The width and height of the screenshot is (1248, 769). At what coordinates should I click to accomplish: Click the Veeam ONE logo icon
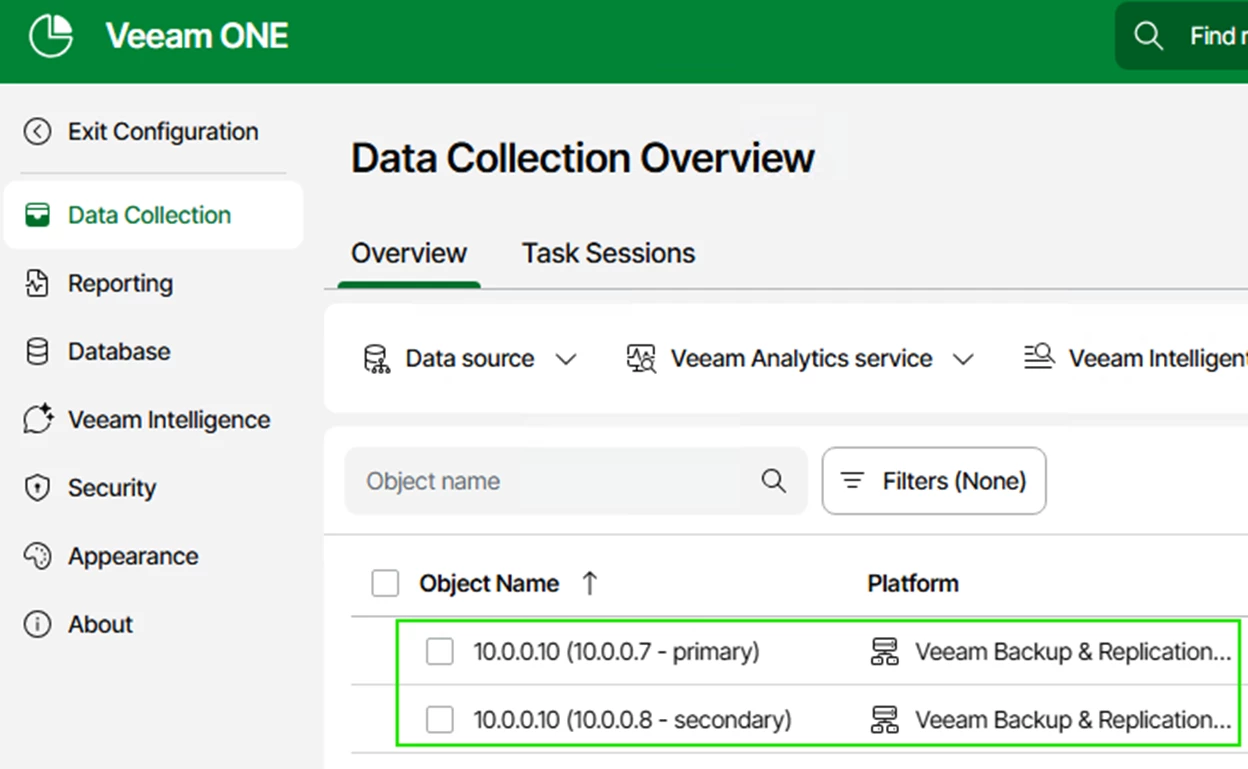coord(50,37)
